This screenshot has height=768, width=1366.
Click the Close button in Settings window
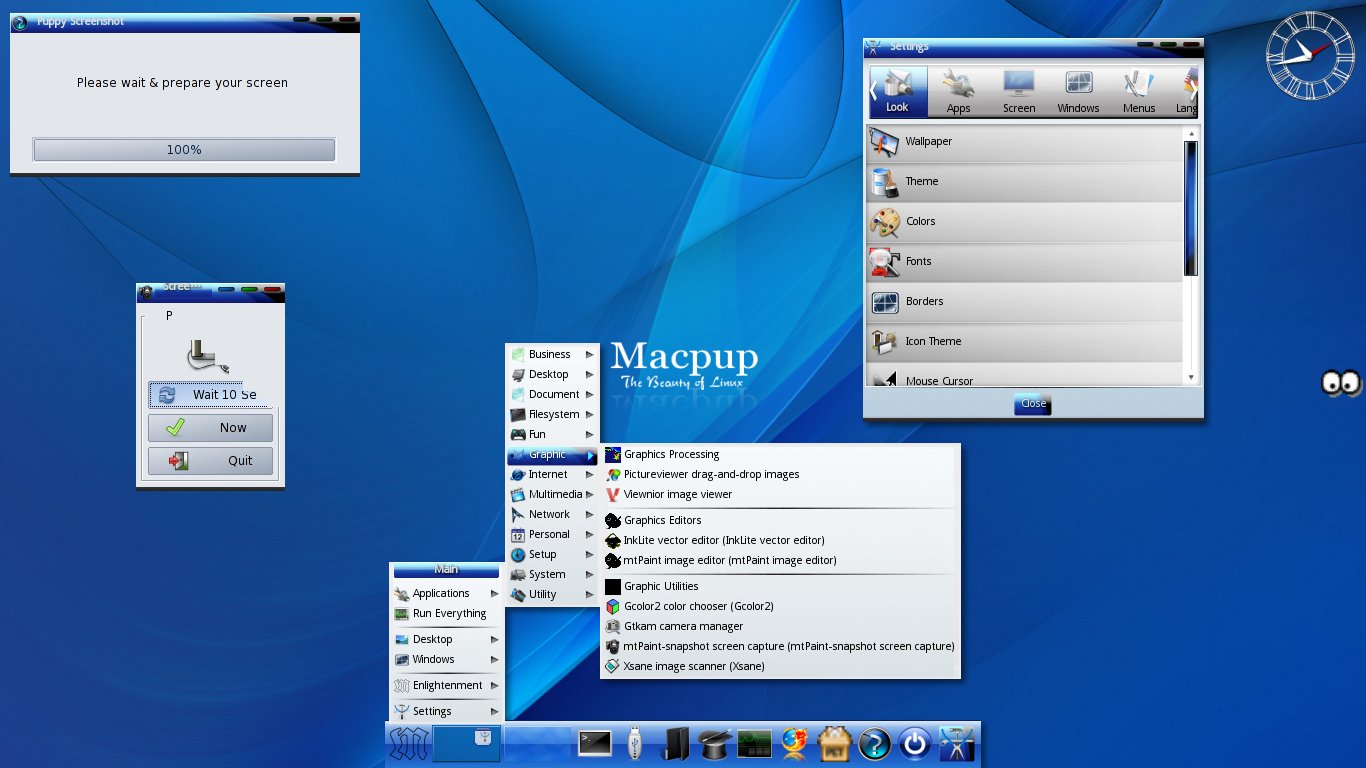pos(1033,404)
